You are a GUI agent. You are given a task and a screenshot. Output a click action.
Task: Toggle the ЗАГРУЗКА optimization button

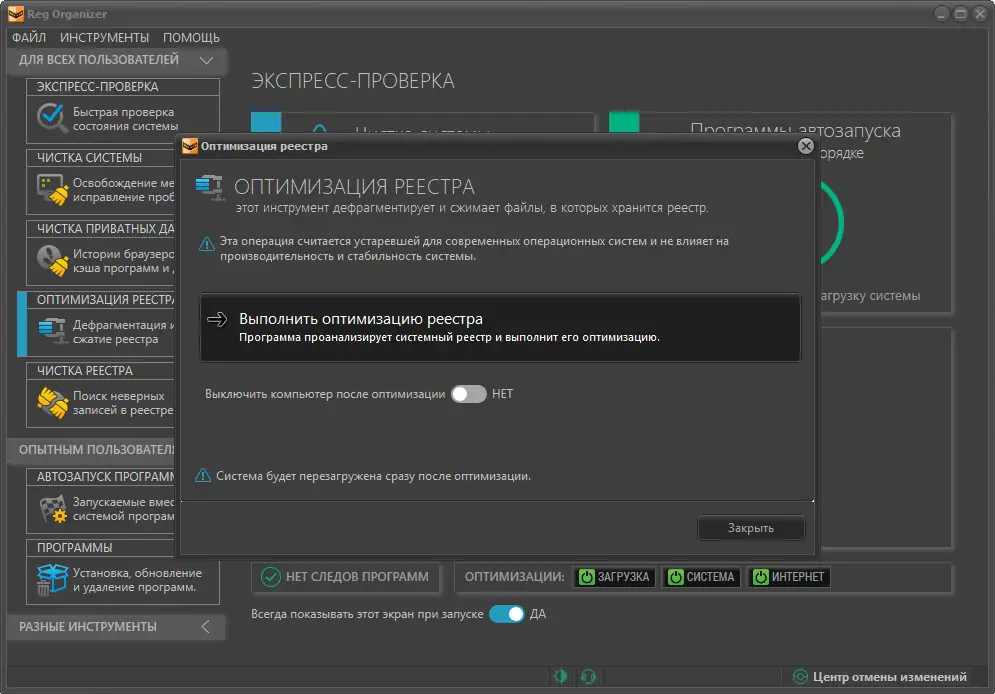coord(614,577)
